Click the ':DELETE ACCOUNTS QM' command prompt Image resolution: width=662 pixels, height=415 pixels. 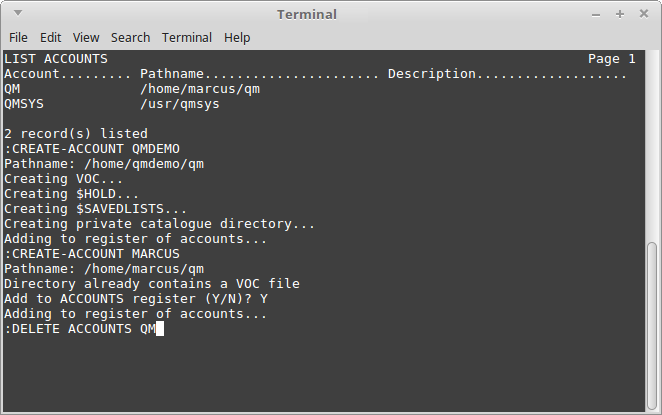80,329
